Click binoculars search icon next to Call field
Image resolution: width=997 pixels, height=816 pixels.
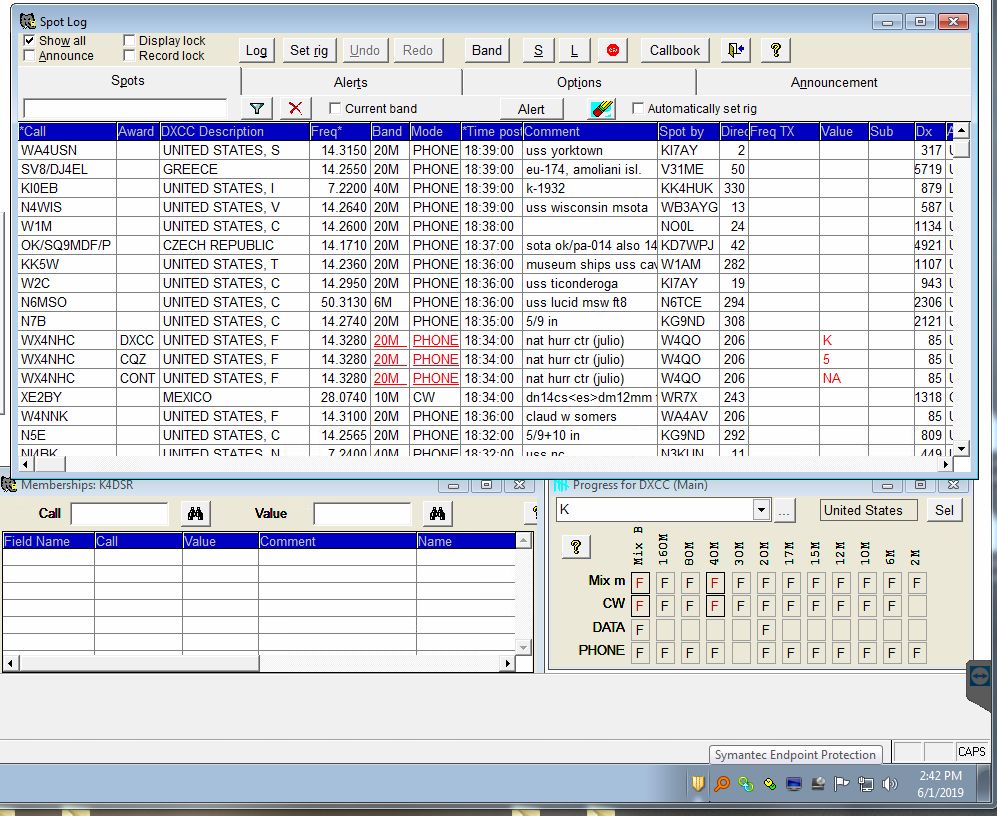click(195, 513)
